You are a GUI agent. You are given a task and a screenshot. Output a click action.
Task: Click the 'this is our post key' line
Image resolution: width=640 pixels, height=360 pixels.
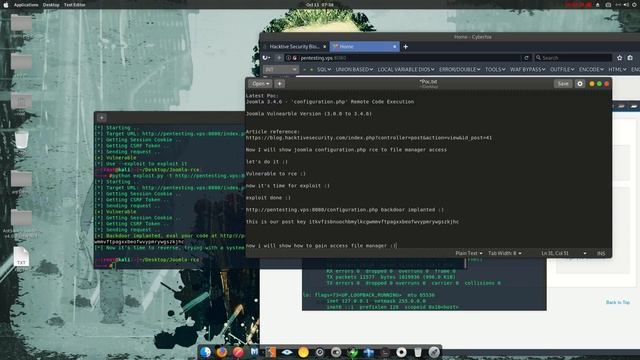[x=352, y=222]
